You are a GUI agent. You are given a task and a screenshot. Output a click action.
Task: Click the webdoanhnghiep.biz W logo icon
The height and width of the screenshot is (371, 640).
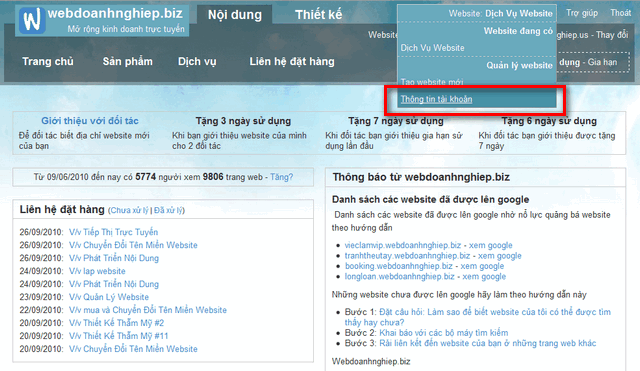[32, 20]
